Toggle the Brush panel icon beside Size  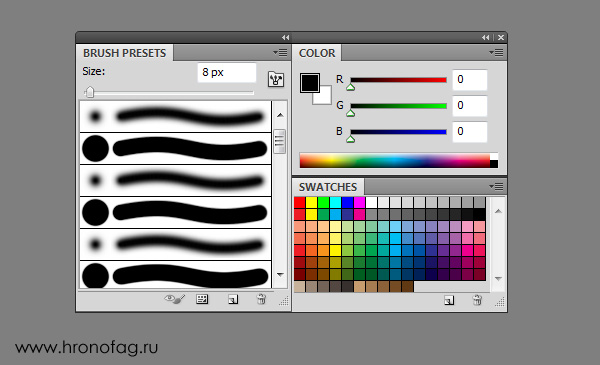pos(276,79)
